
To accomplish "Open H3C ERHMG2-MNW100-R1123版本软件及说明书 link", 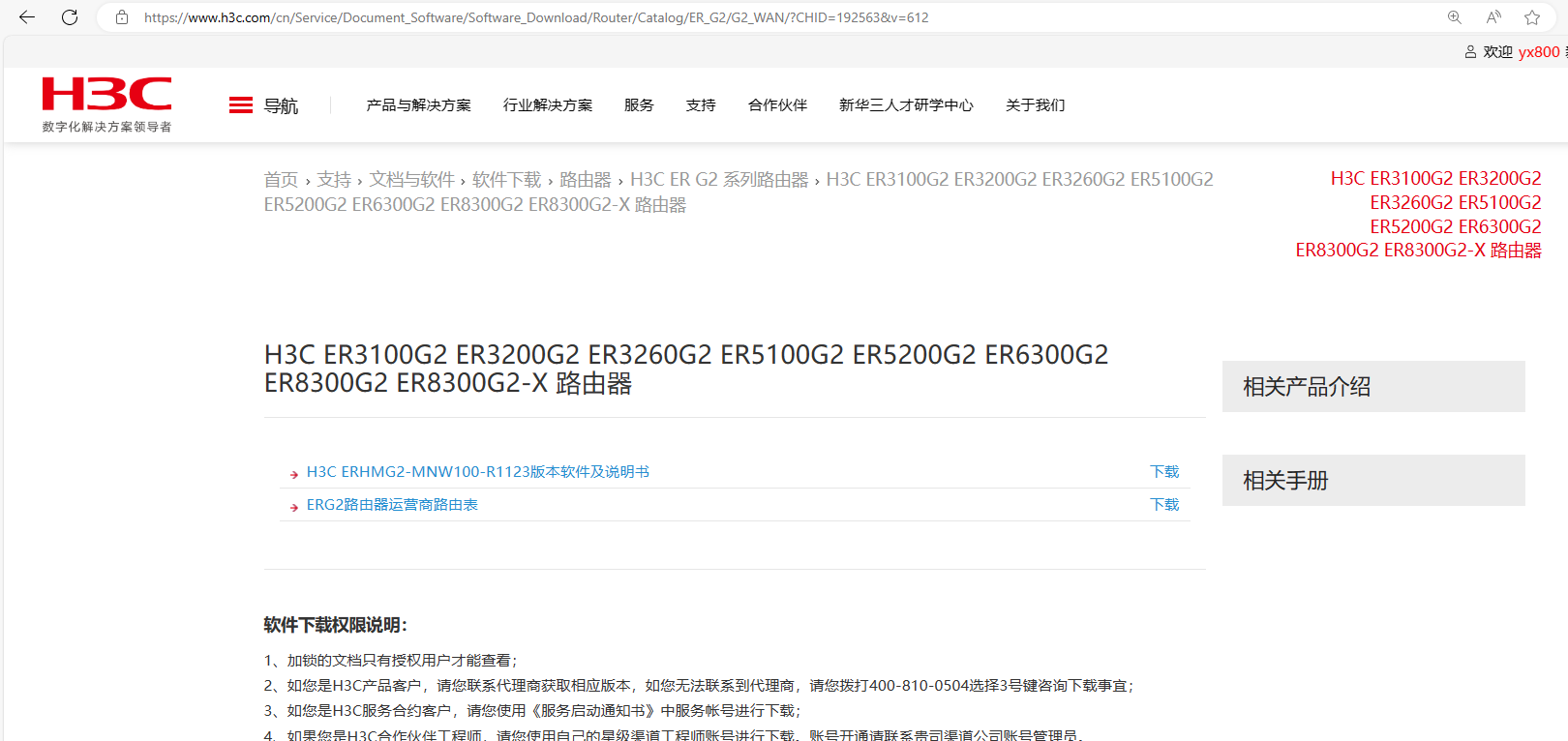I will point(478,472).
